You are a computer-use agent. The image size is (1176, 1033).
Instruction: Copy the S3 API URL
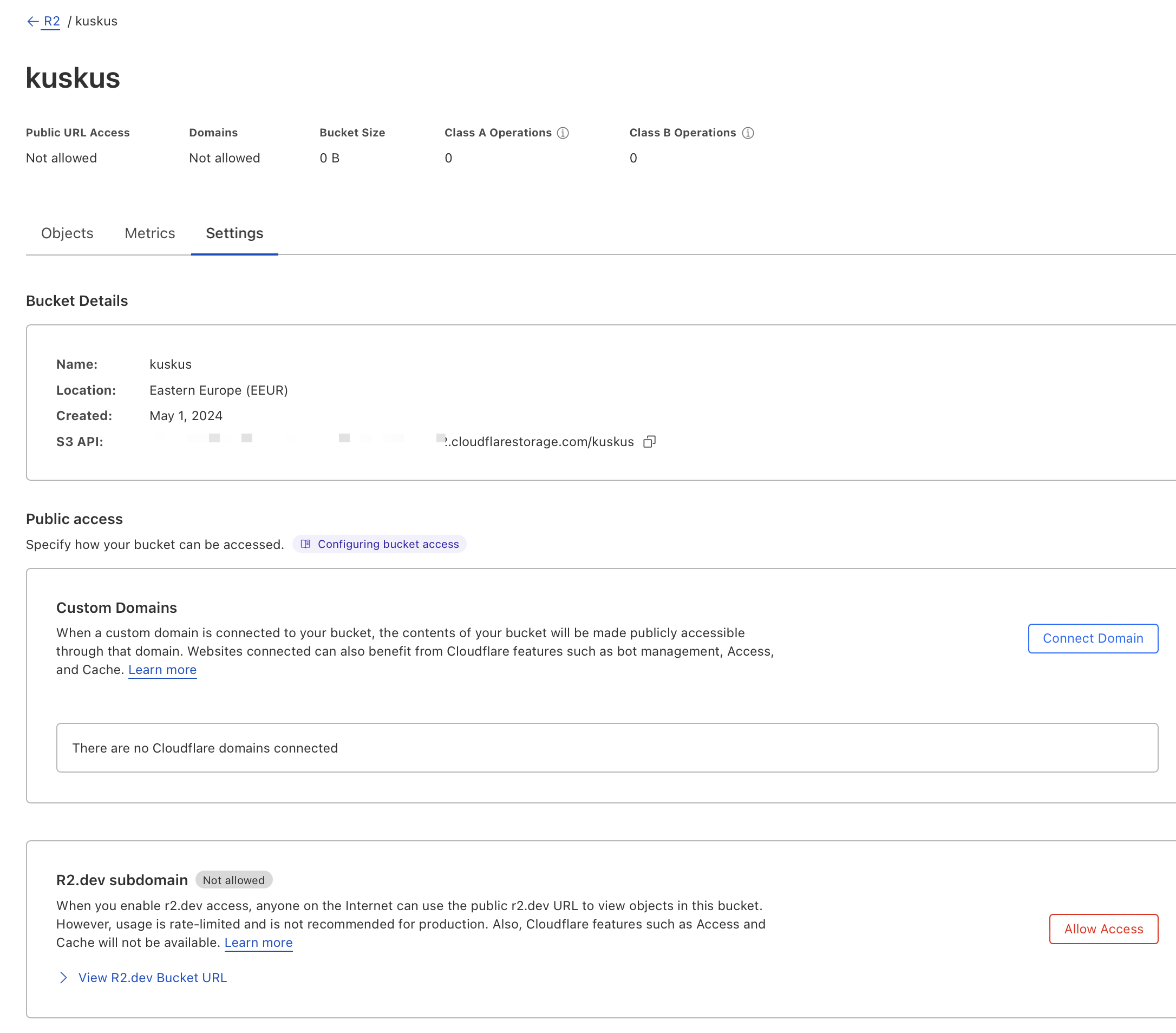pos(649,442)
